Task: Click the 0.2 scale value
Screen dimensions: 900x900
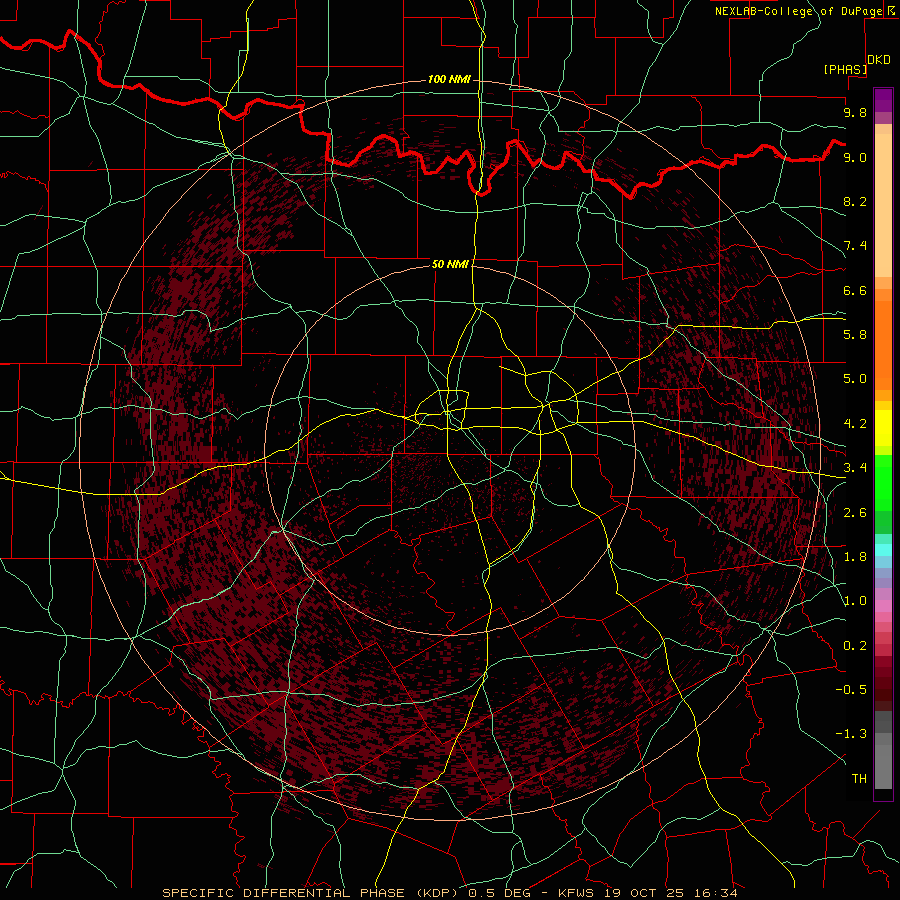Action: 855,646
